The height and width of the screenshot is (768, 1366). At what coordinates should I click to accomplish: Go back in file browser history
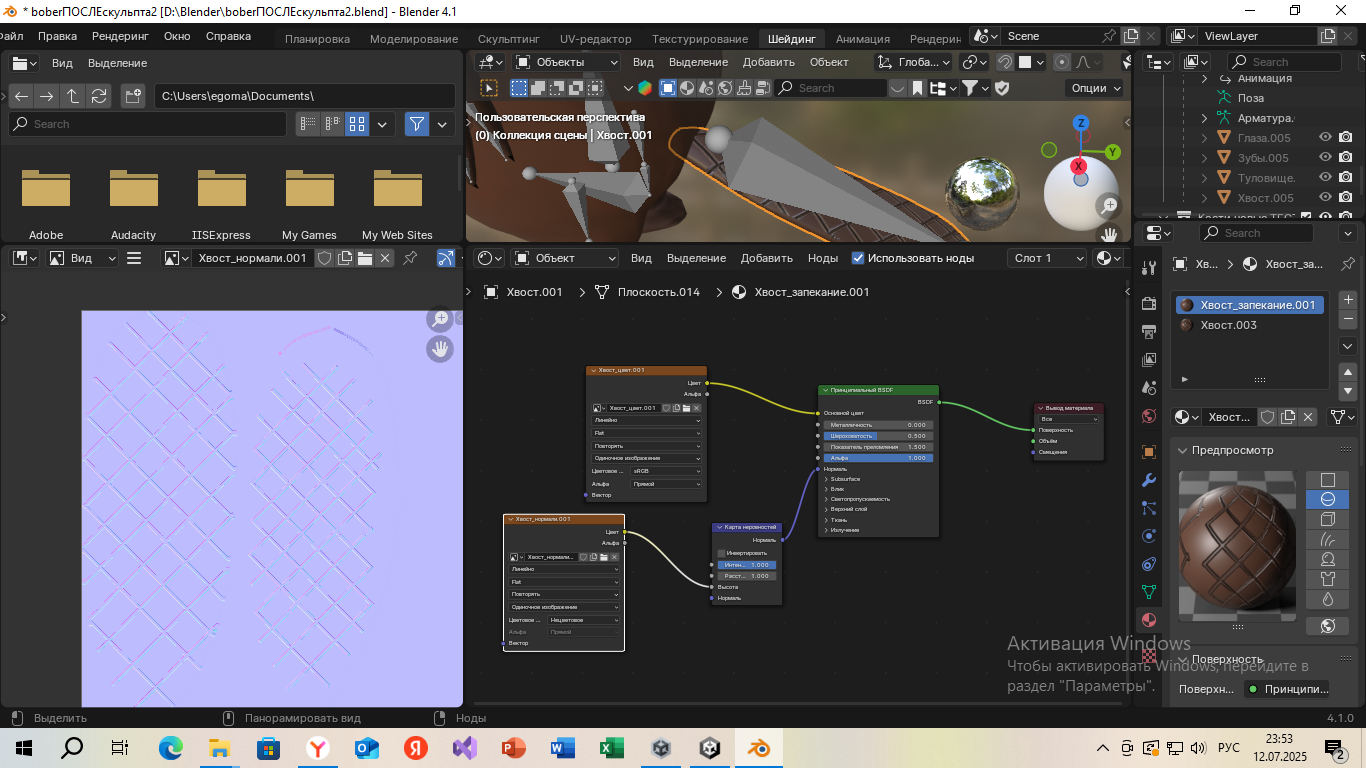22,96
